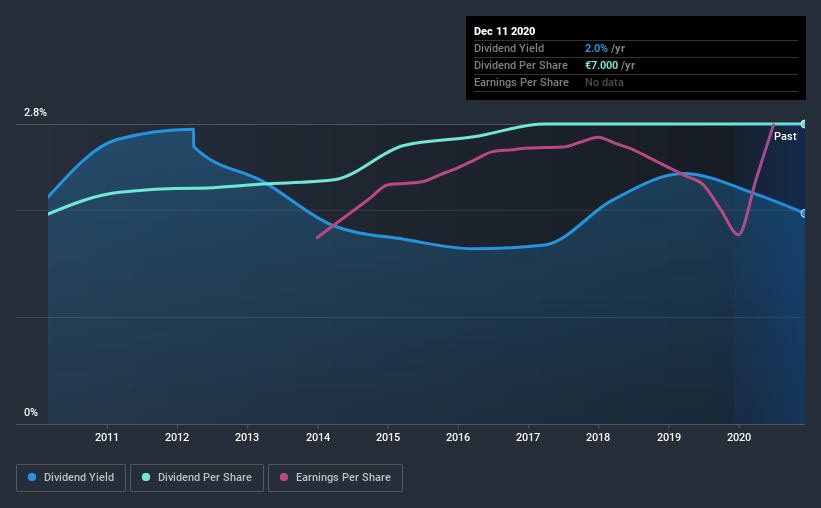
Task: Click the '2.0%' Dividend Yield tooltip value
Action: [596, 48]
